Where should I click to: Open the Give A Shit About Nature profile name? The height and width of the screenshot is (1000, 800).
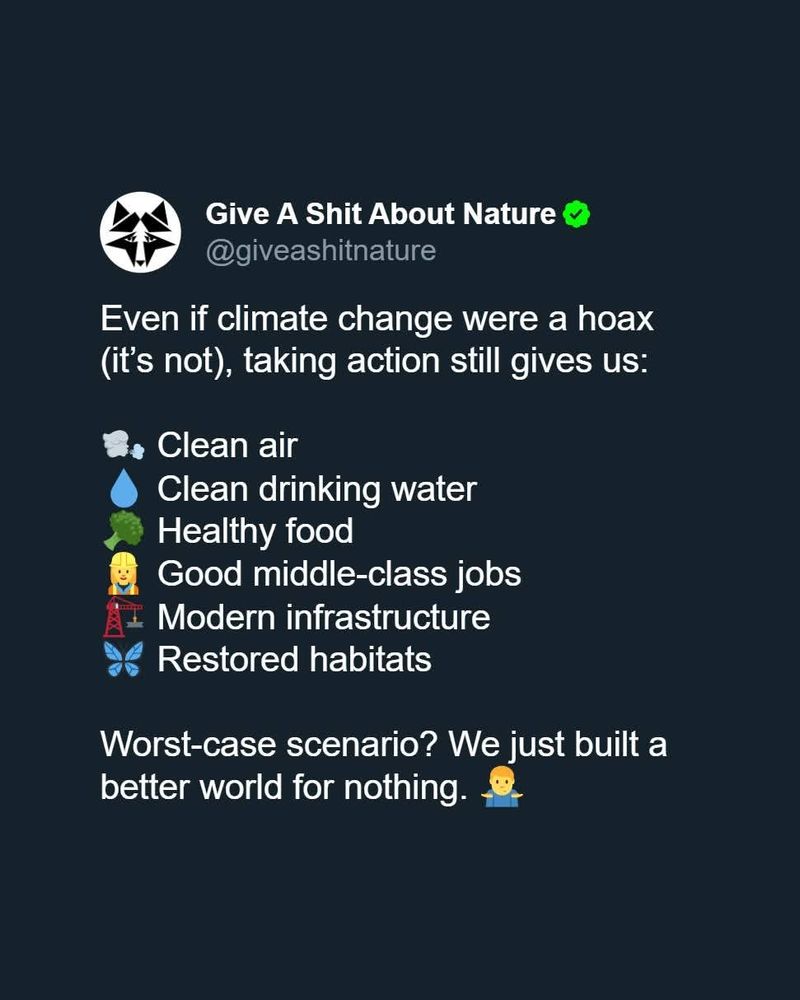click(380, 214)
